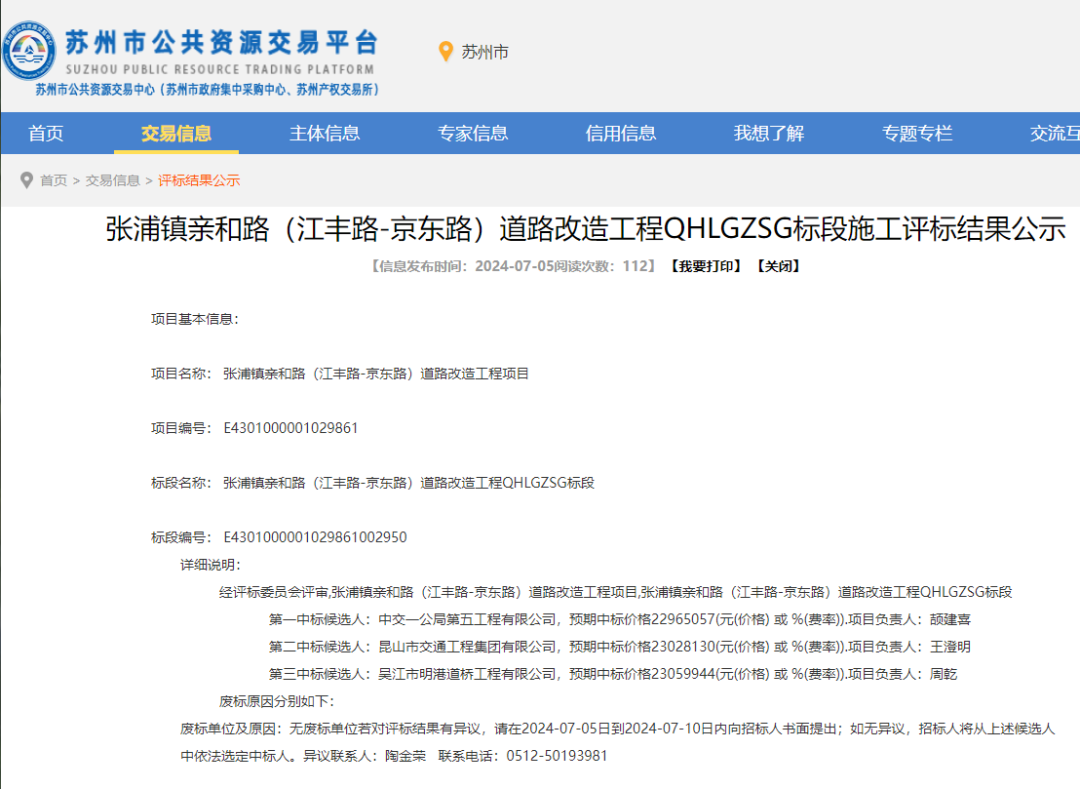Image resolution: width=1080 pixels, height=789 pixels.
Task: Open the 交流互动 navigation tab
Action: click(1054, 134)
